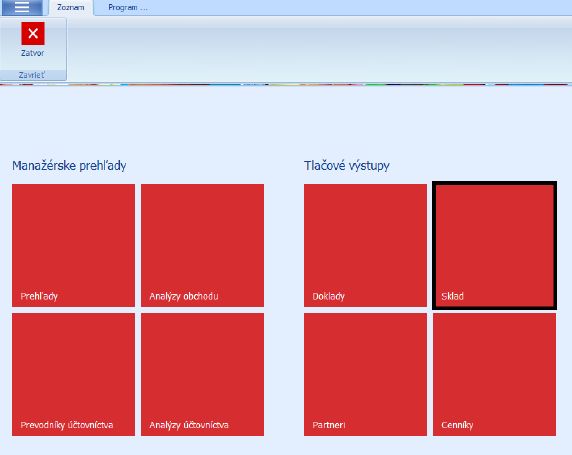
Task: Open the Partneri tile
Action: pos(365,374)
